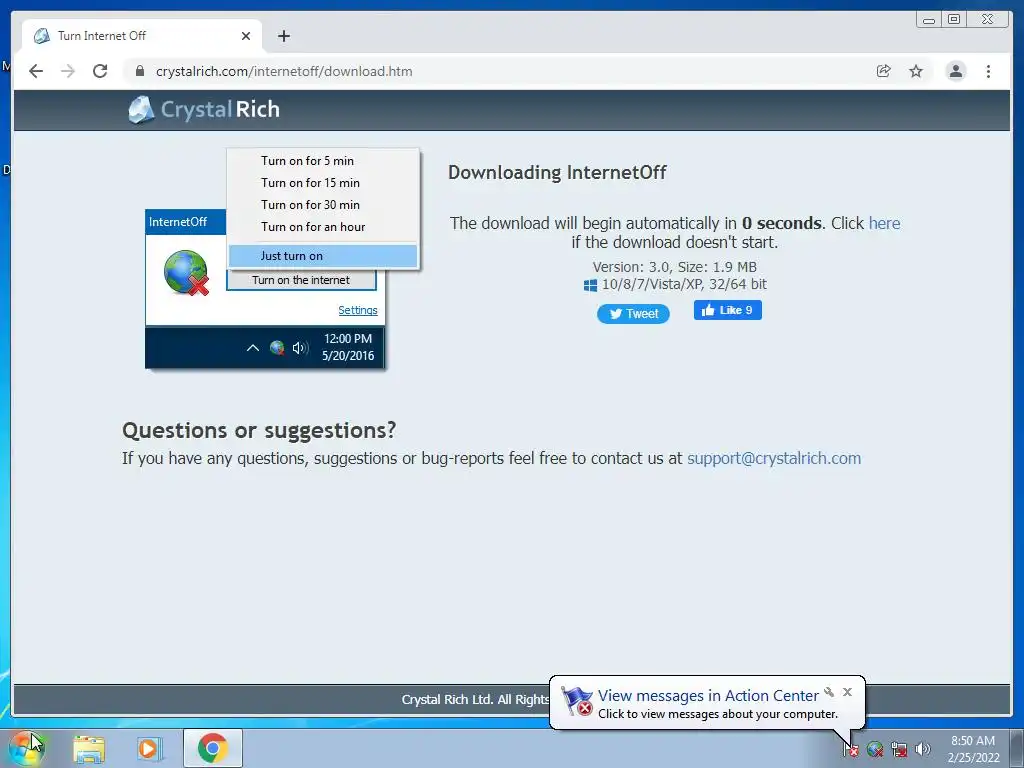
Task: Restore down the Chrome window
Action: tap(953, 20)
